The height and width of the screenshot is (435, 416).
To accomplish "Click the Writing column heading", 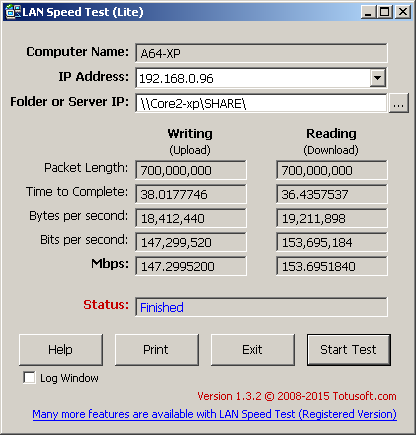I will (190, 133).
